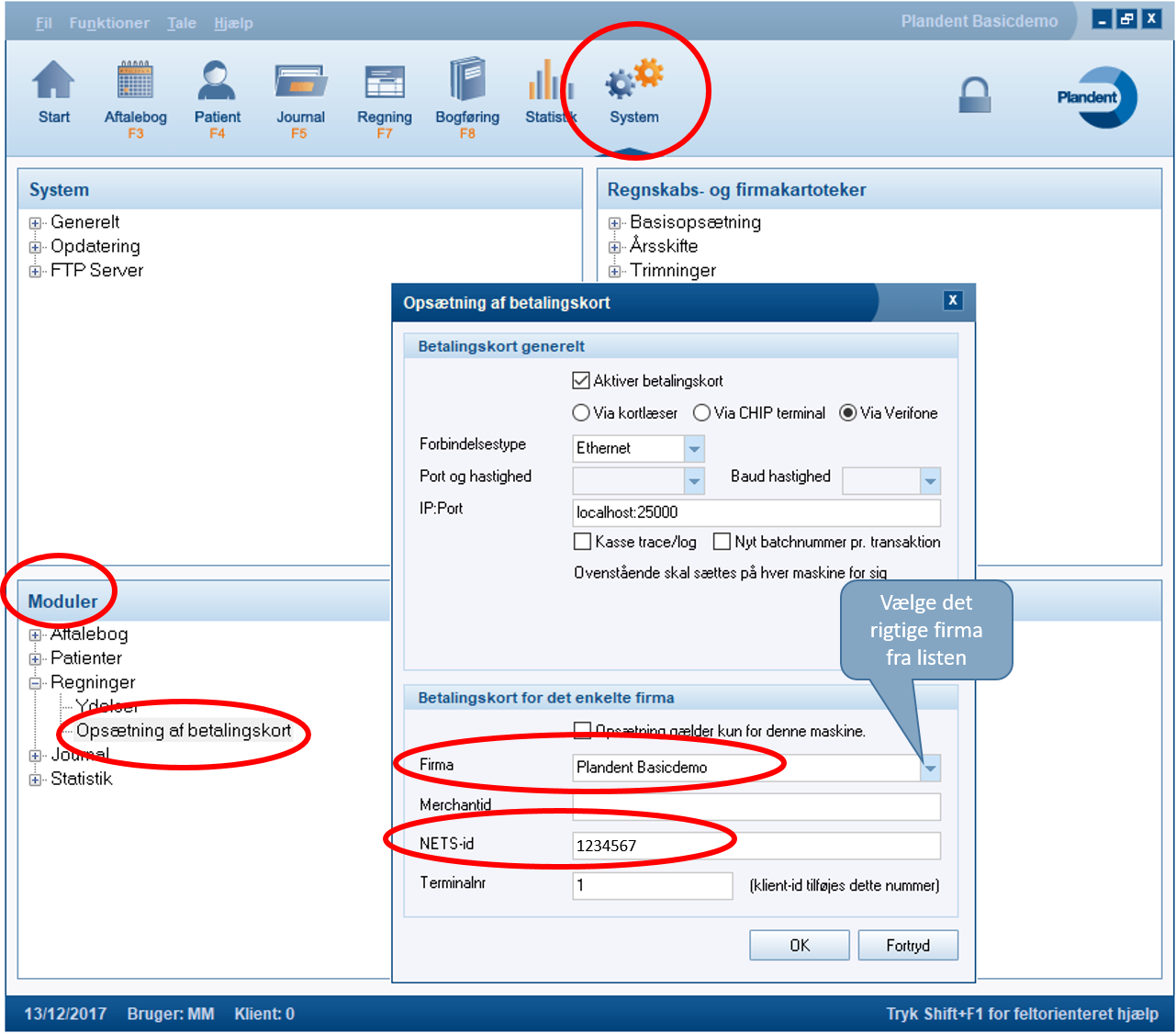Open the Forbindelsestype dropdown
The image size is (1176, 1033).
694,449
